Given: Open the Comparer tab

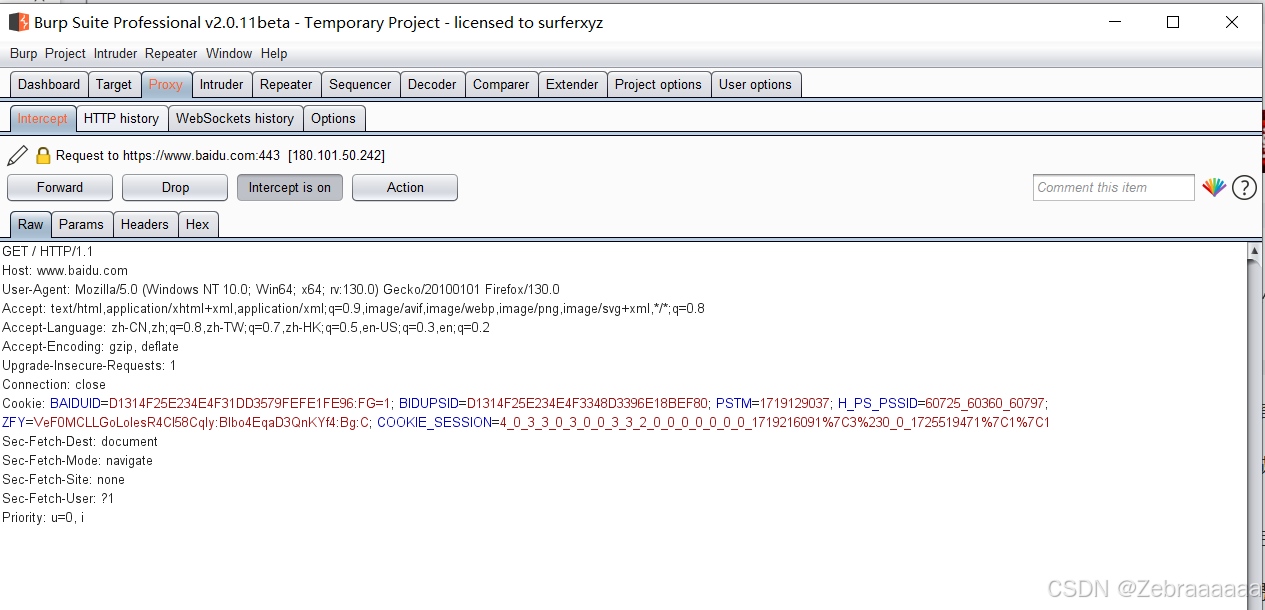Looking at the screenshot, I should 501,84.
